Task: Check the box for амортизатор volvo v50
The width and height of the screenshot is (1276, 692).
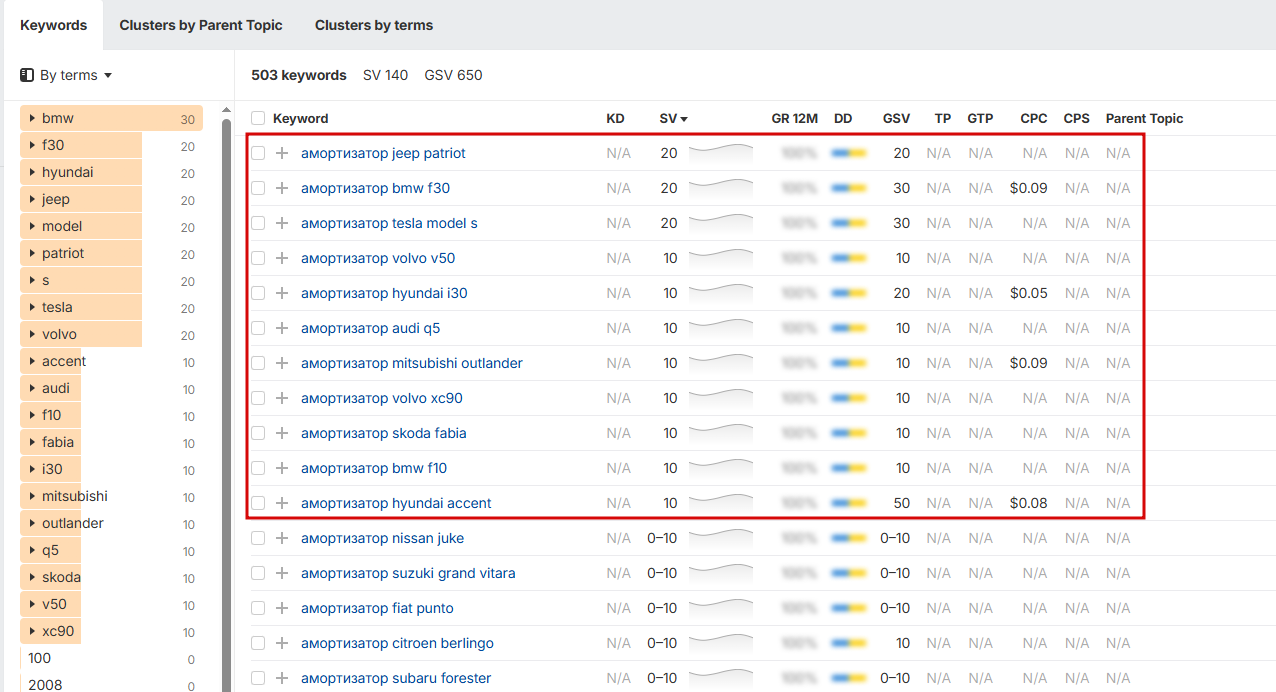Action: (x=258, y=258)
